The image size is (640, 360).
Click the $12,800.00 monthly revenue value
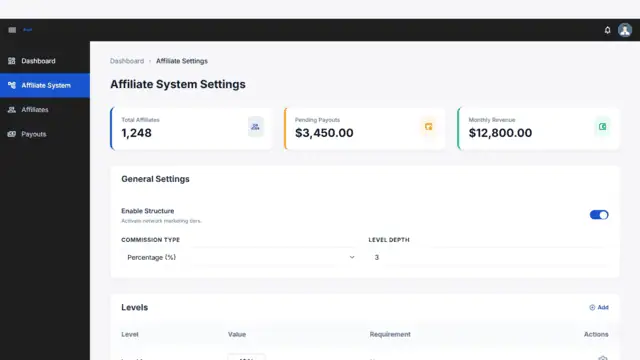tap(500, 133)
